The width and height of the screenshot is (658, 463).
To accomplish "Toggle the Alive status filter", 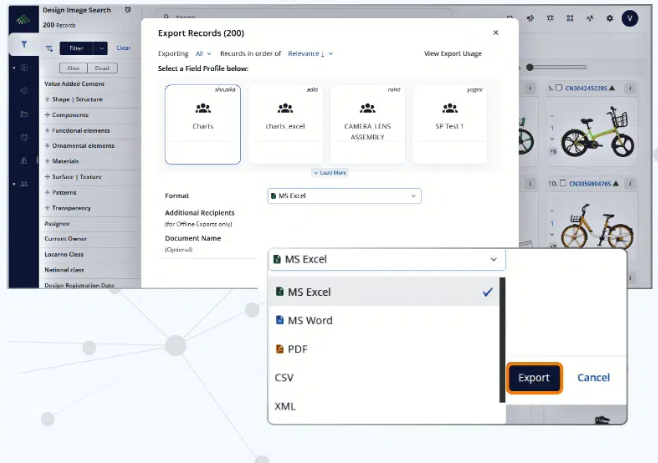I will tap(73, 68).
